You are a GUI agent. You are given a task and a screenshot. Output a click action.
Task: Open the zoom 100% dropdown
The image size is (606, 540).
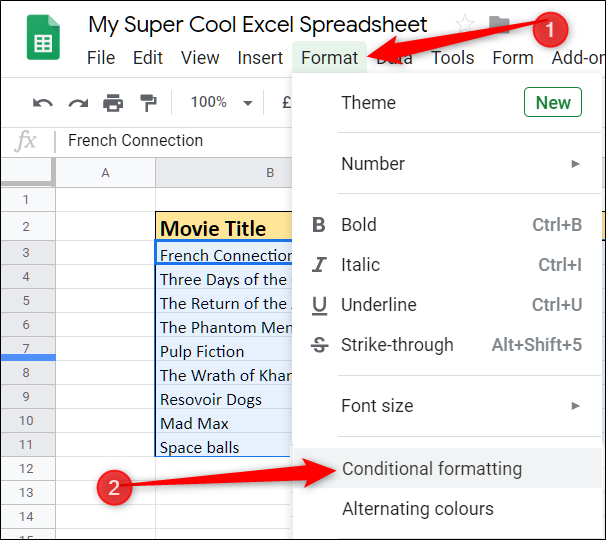pyautogui.click(x=221, y=102)
